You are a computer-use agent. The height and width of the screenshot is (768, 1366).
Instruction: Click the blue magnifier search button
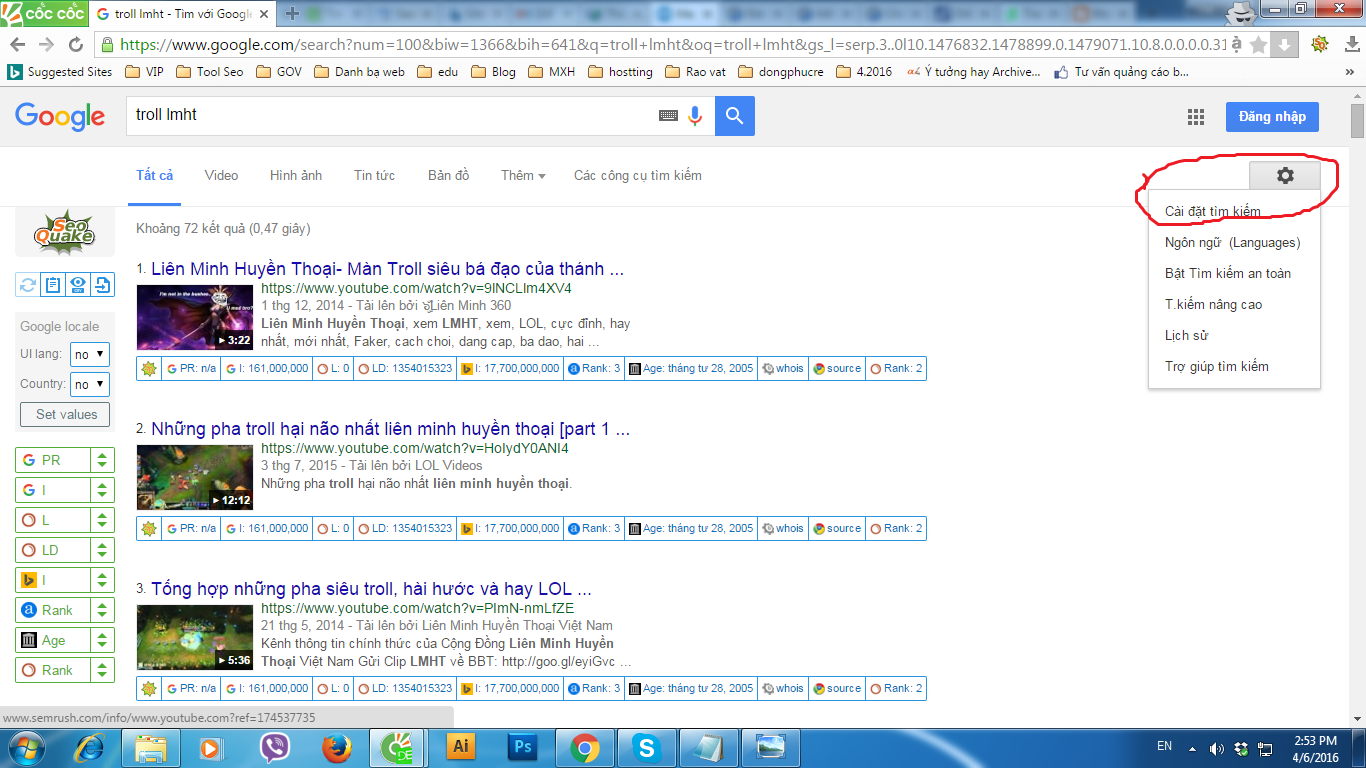735,116
